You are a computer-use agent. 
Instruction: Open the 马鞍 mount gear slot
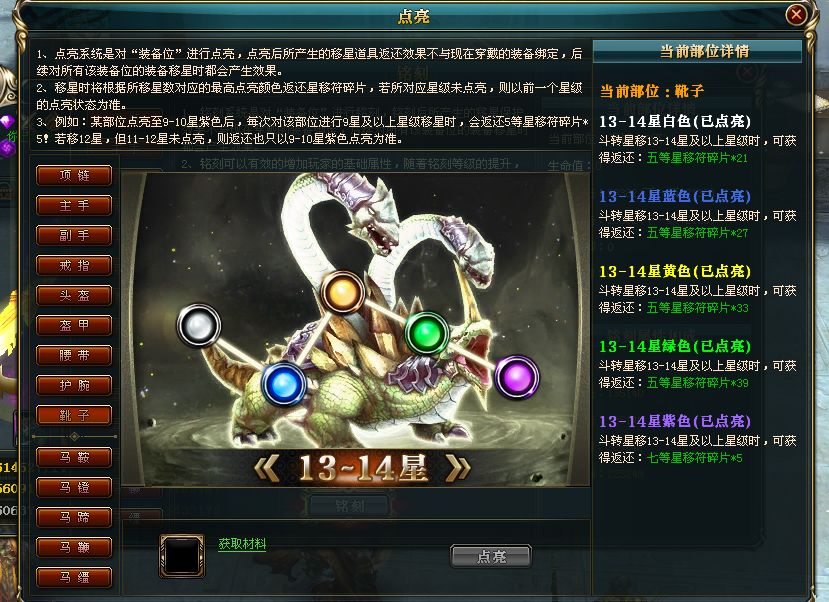[74, 457]
